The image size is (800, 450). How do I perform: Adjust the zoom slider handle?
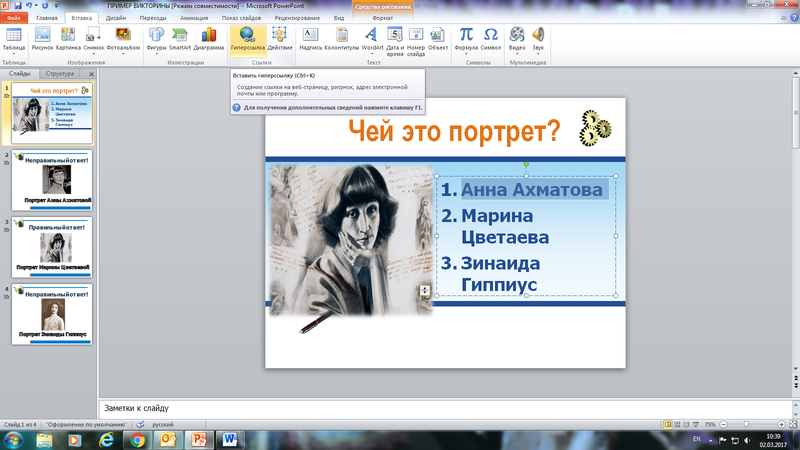pos(746,424)
